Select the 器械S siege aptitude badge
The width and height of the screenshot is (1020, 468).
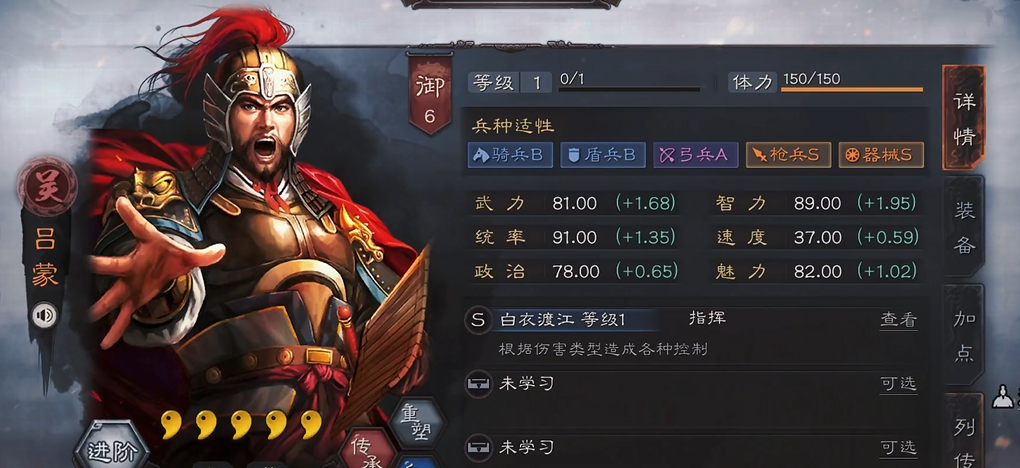[x=881, y=155]
